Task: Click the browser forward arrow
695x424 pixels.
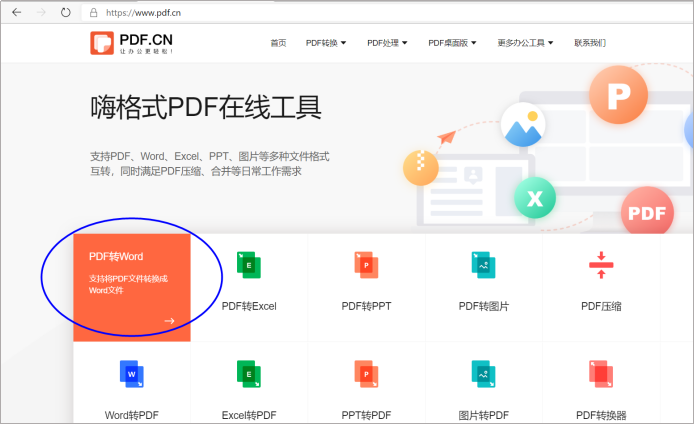Action: [x=41, y=12]
